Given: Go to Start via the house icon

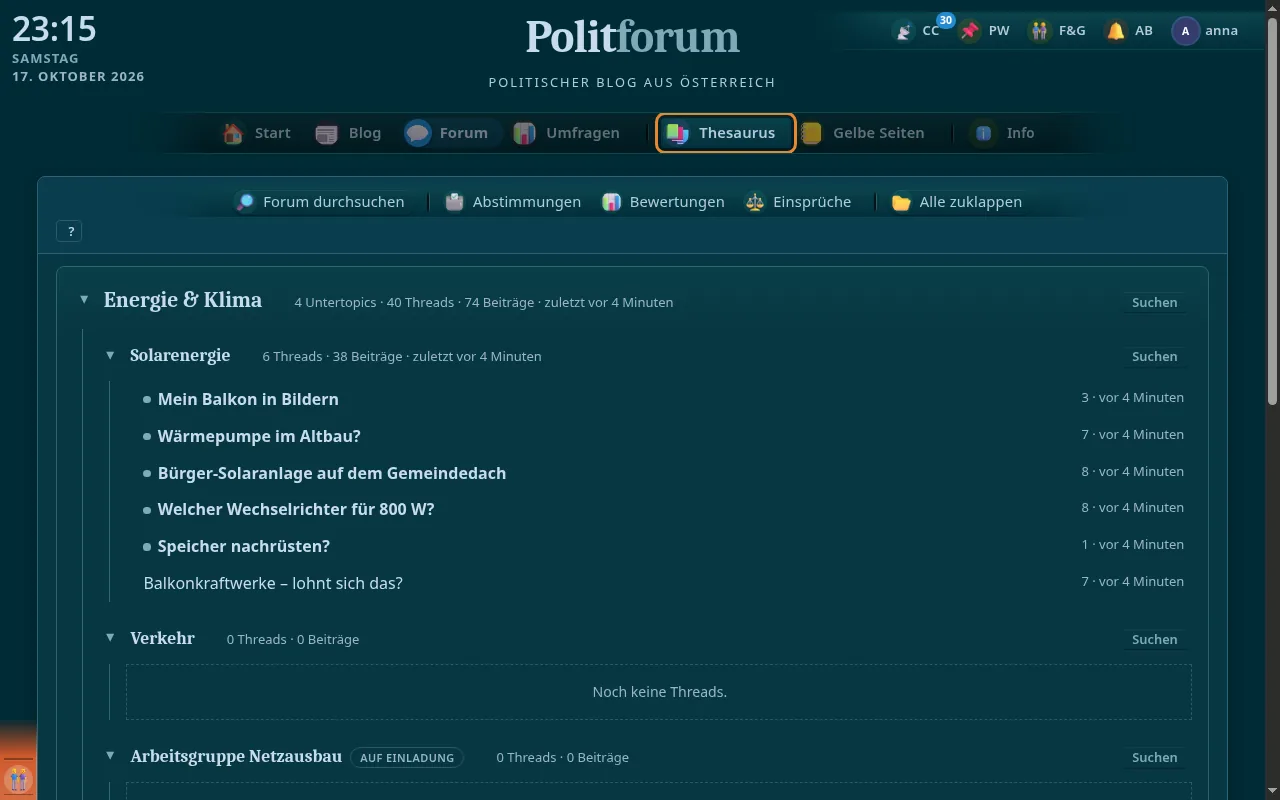Looking at the screenshot, I should point(233,133).
